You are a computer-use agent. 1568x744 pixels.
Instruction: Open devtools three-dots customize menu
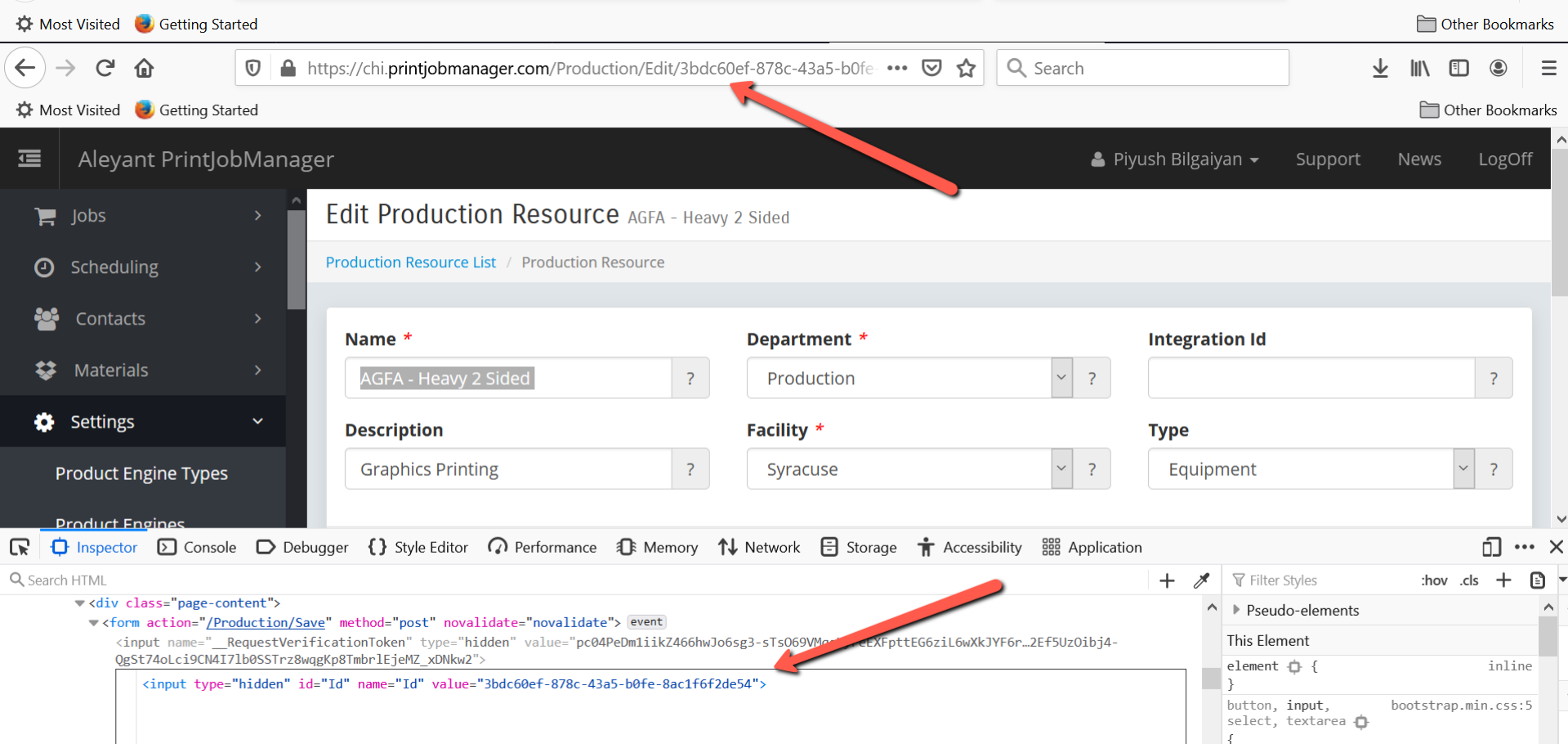(1525, 547)
